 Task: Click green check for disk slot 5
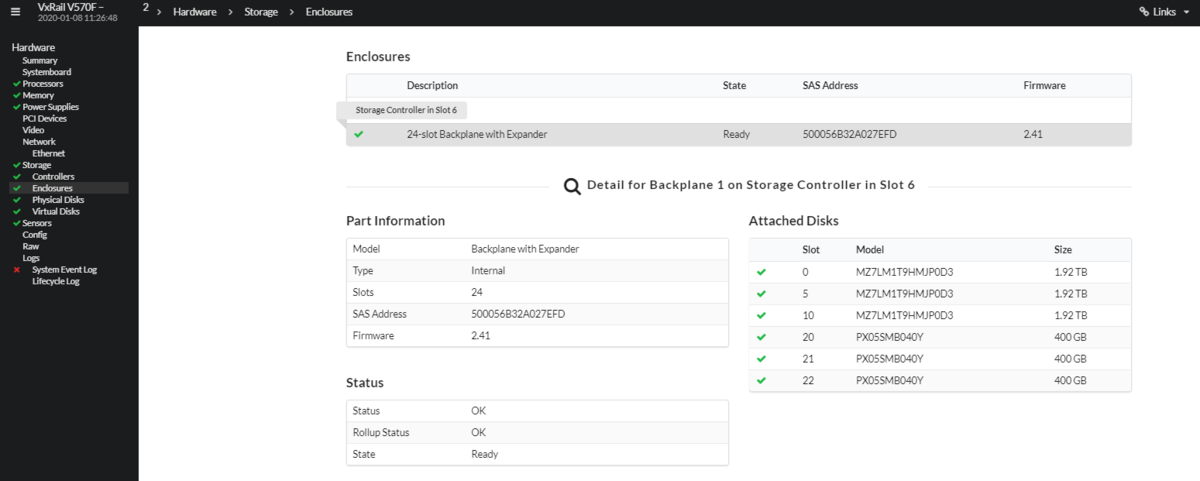point(762,294)
